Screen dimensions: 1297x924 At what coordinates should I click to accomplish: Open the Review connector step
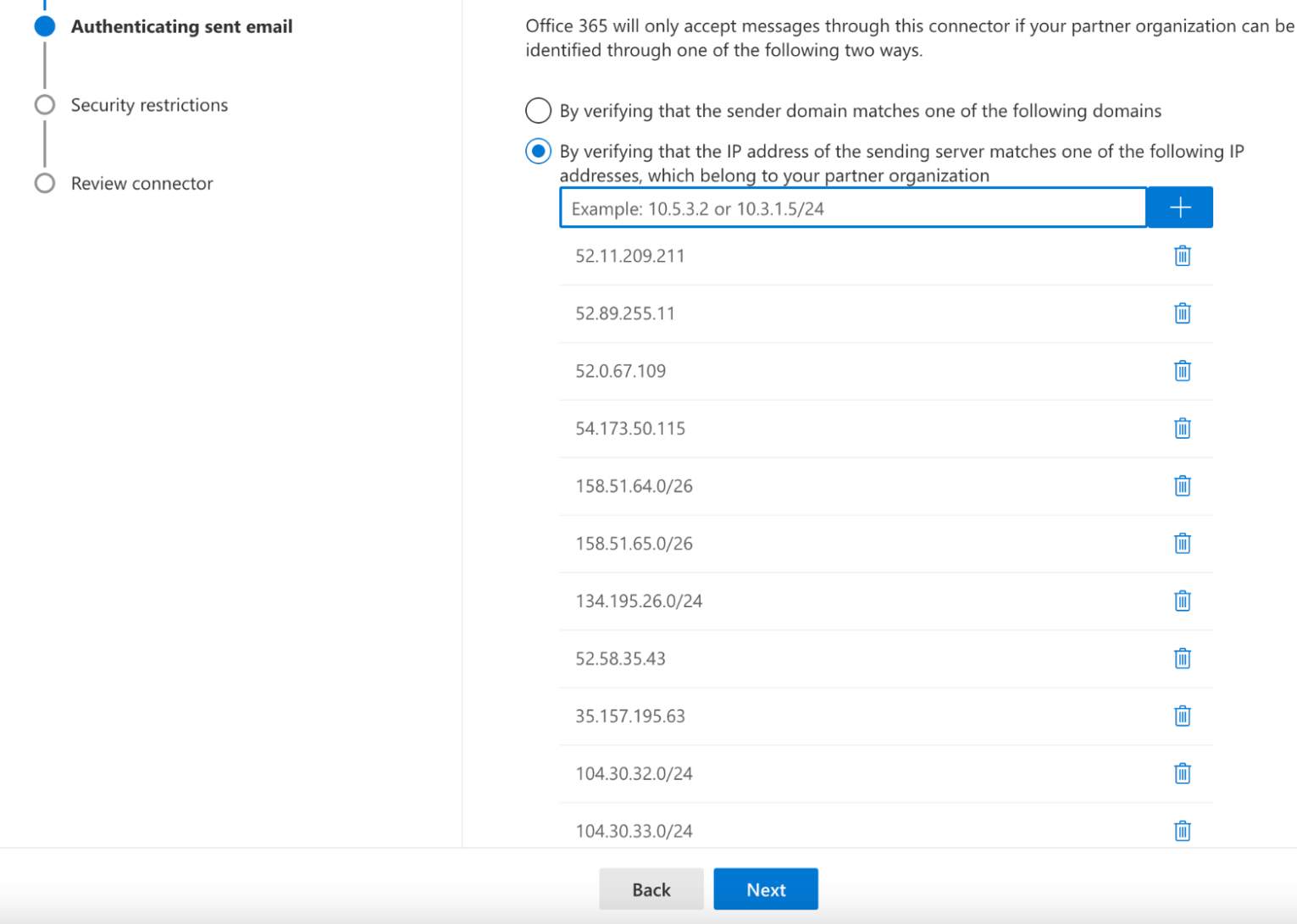pos(44,182)
